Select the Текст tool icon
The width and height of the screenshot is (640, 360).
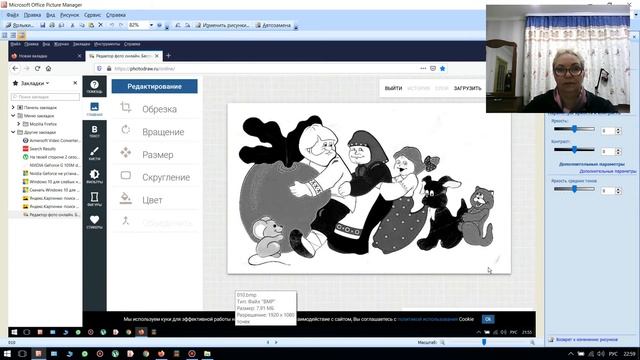coord(94,131)
